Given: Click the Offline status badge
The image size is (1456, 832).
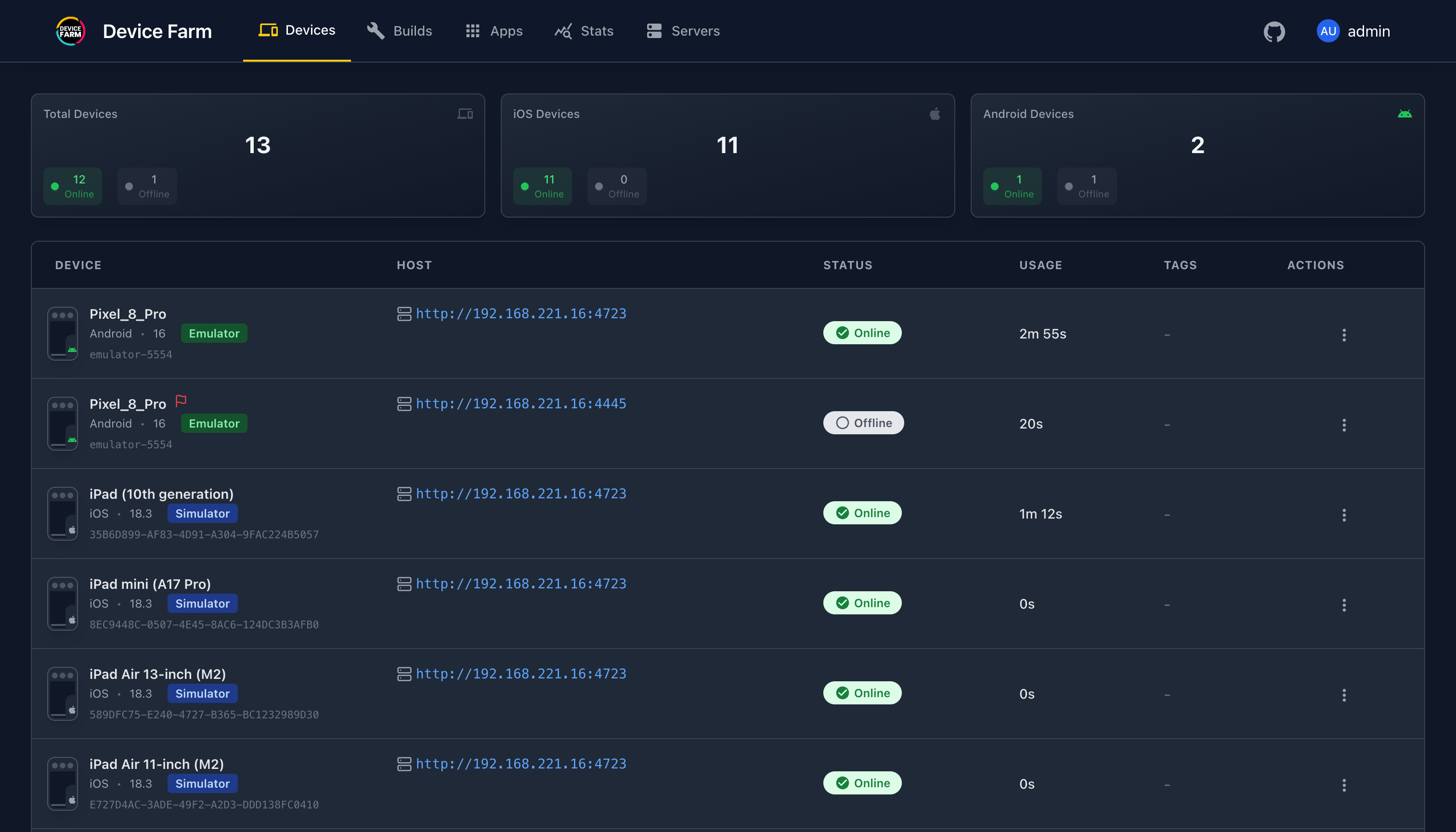Looking at the screenshot, I should click(x=863, y=423).
